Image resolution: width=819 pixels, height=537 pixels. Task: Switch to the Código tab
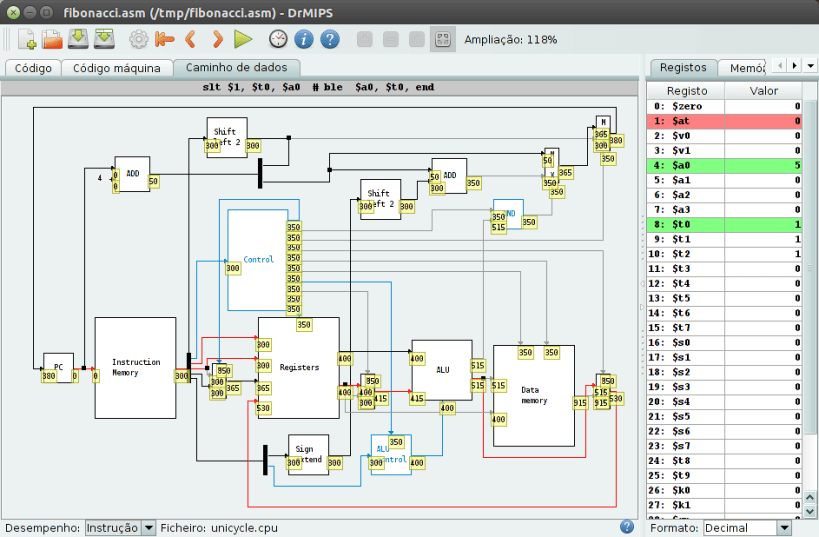(x=33, y=68)
